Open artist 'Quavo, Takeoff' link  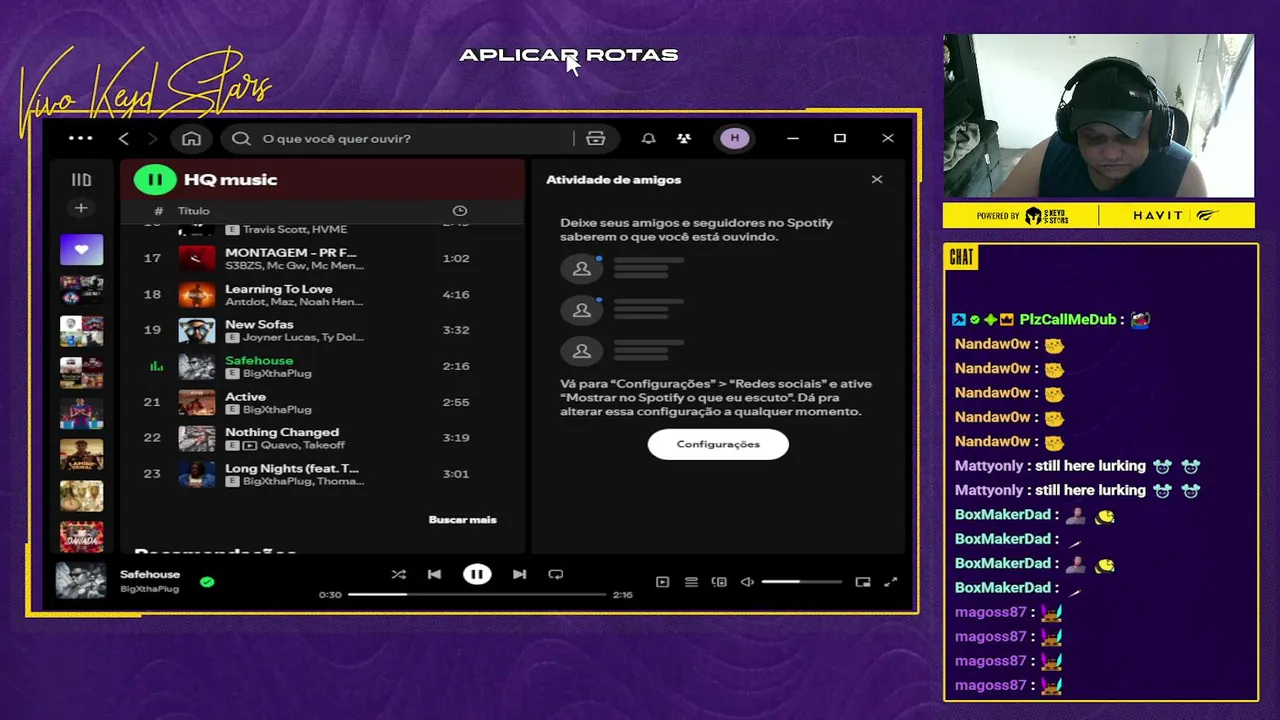click(x=303, y=446)
